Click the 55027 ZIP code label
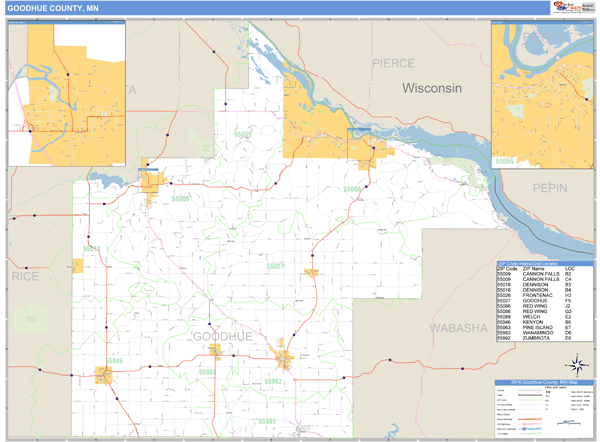 coord(275,266)
